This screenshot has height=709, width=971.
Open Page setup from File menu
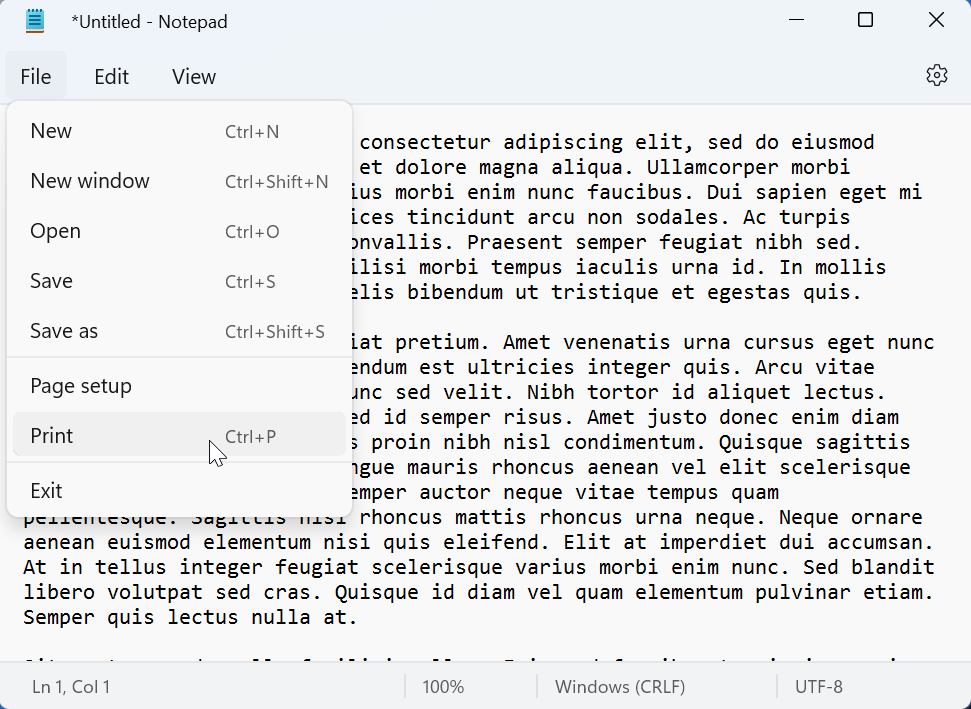pyautogui.click(x=81, y=386)
